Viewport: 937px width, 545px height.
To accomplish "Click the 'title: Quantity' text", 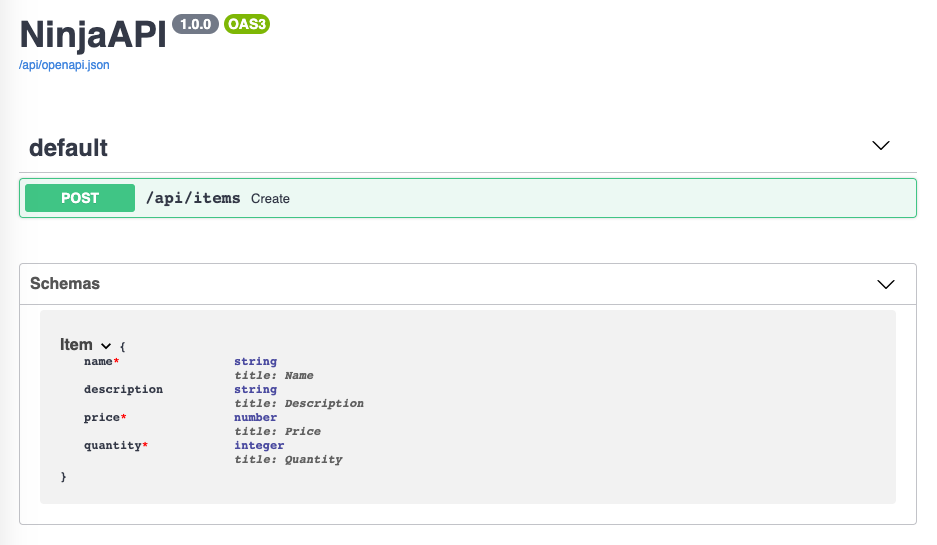I will [x=288, y=460].
